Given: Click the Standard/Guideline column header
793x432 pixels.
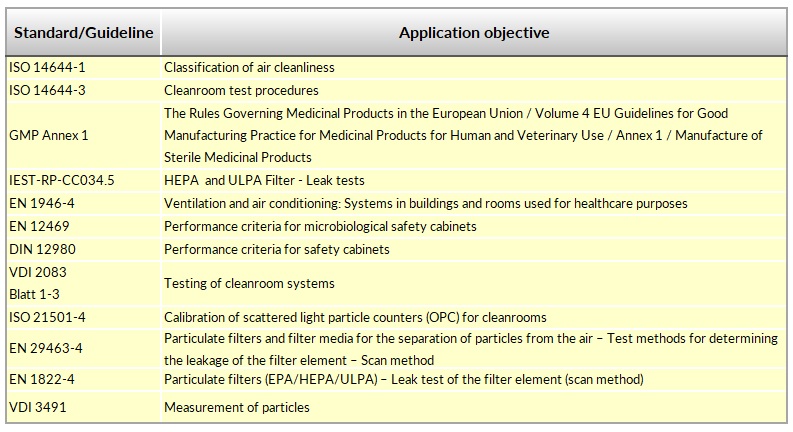Looking at the screenshot, I should pyautogui.click(x=83, y=33).
